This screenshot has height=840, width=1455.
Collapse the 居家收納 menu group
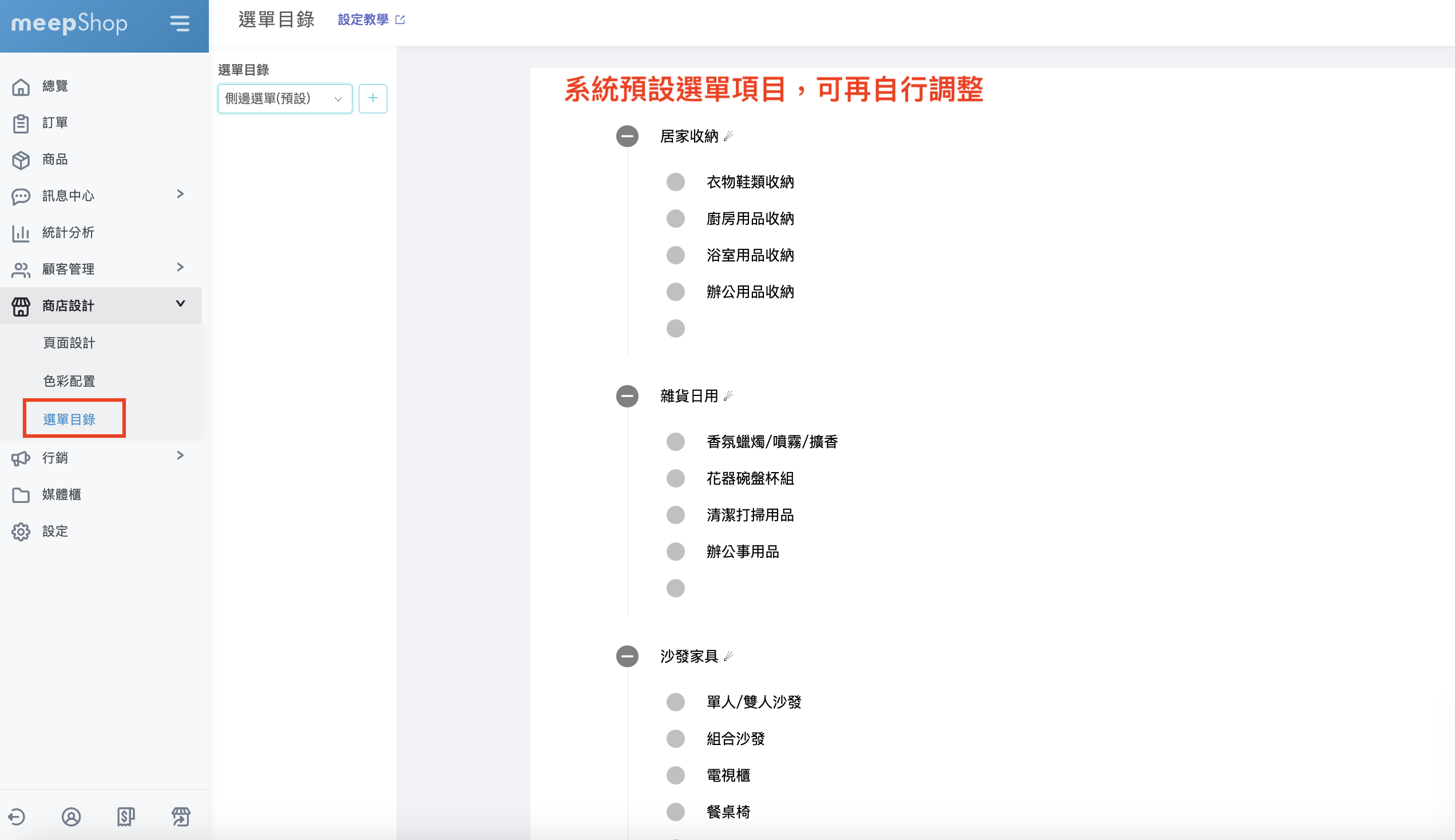coord(627,136)
